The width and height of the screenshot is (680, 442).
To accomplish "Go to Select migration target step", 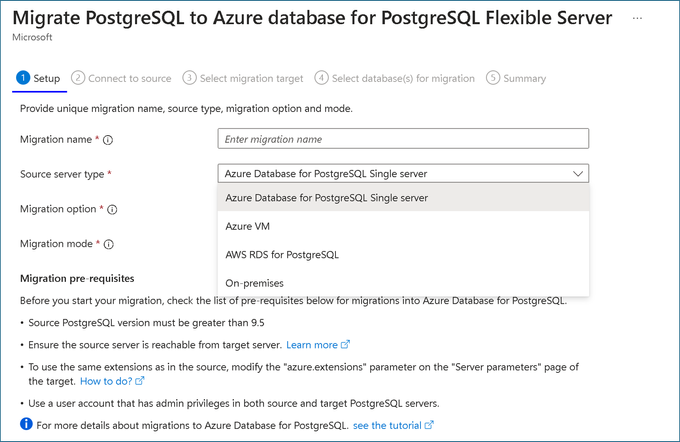I will coord(243,79).
